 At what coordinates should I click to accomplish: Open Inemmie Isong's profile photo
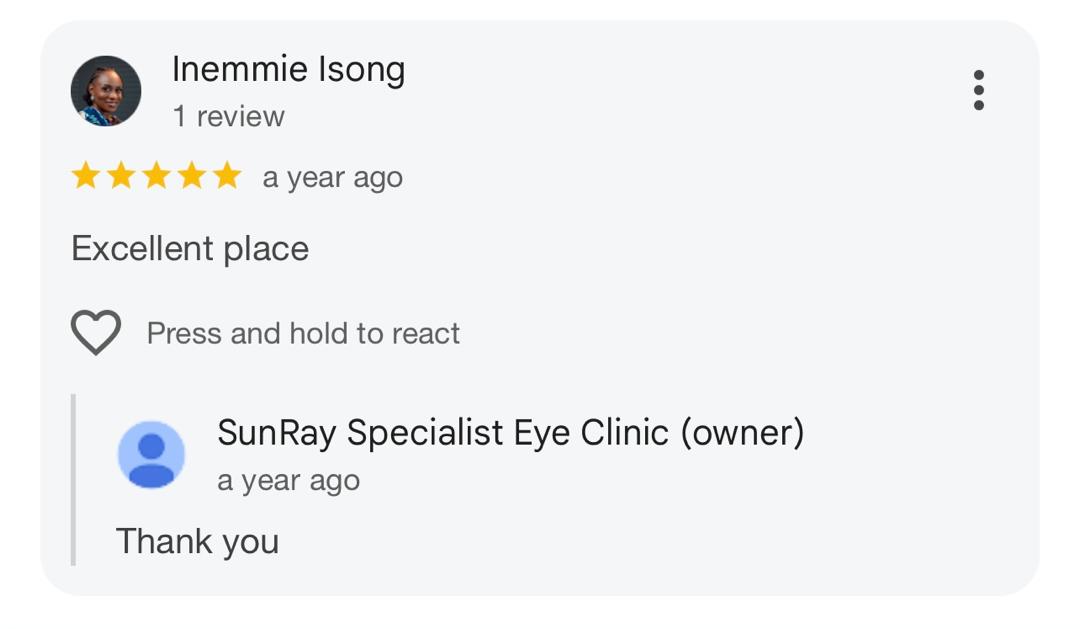(106, 91)
